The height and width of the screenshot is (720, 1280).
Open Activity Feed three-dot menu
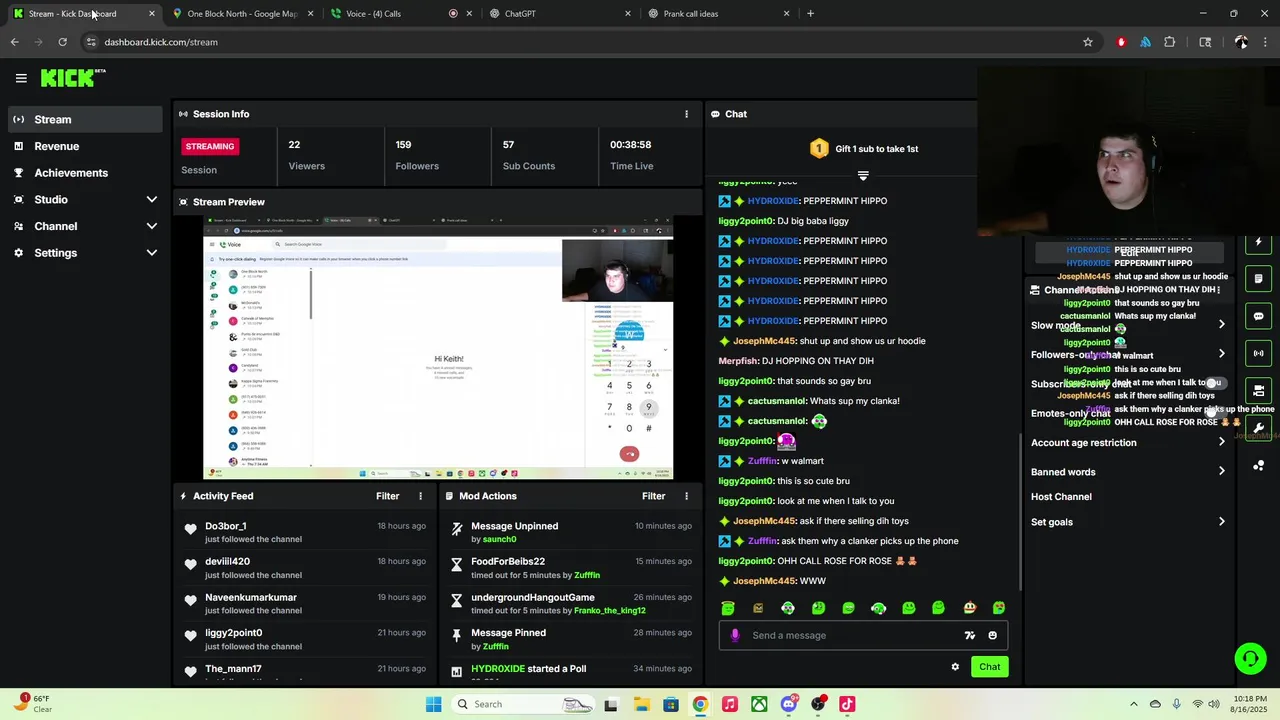tap(420, 496)
